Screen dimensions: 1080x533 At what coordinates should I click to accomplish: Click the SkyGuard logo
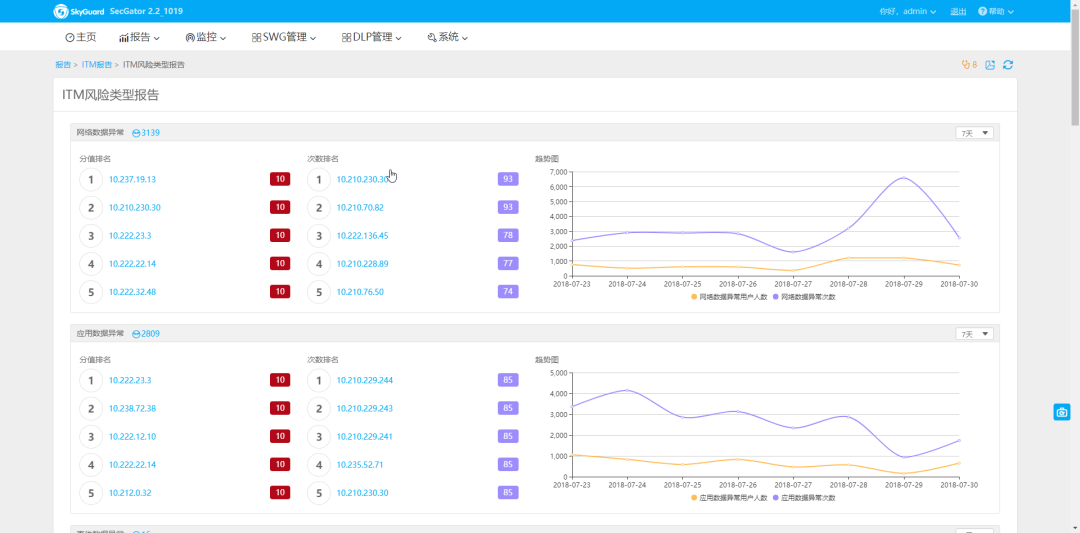coord(79,11)
